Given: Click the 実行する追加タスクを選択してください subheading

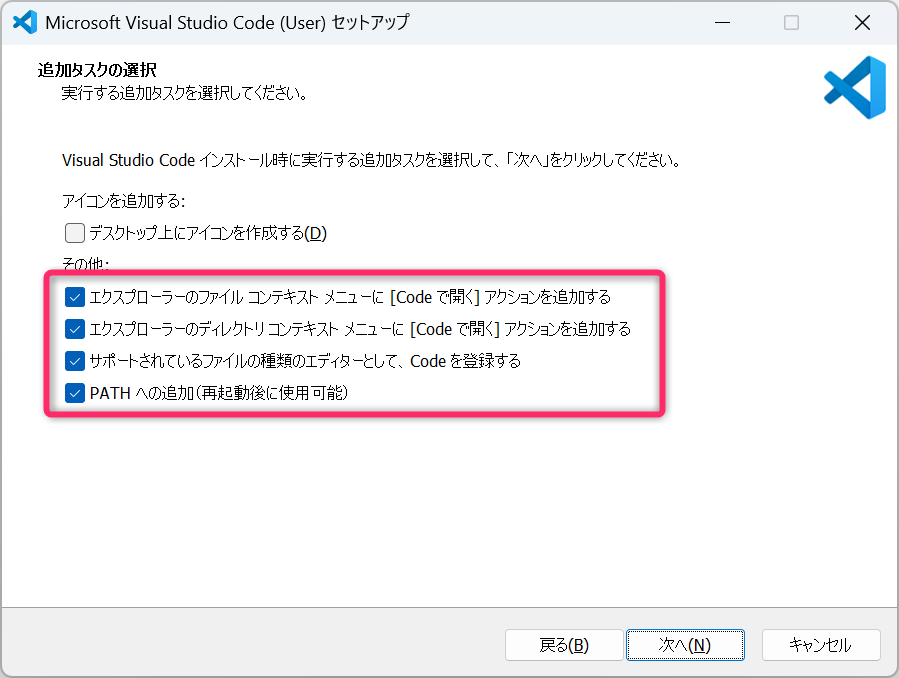Looking at the screenshot, I should pyautogui.click(x=183, y=94).
